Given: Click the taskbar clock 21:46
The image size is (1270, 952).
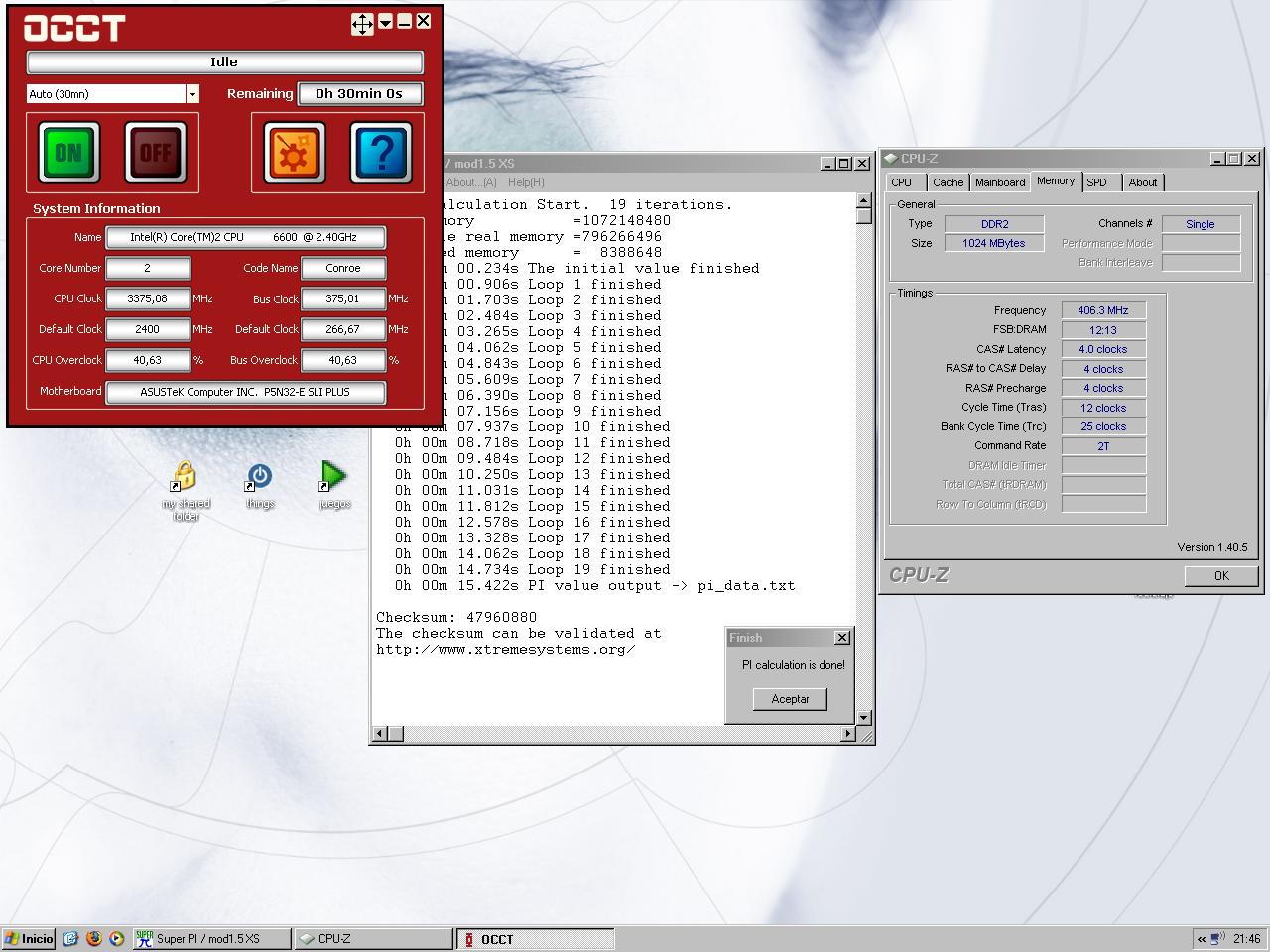Looking at the screenshot, I should point(1247,939).
